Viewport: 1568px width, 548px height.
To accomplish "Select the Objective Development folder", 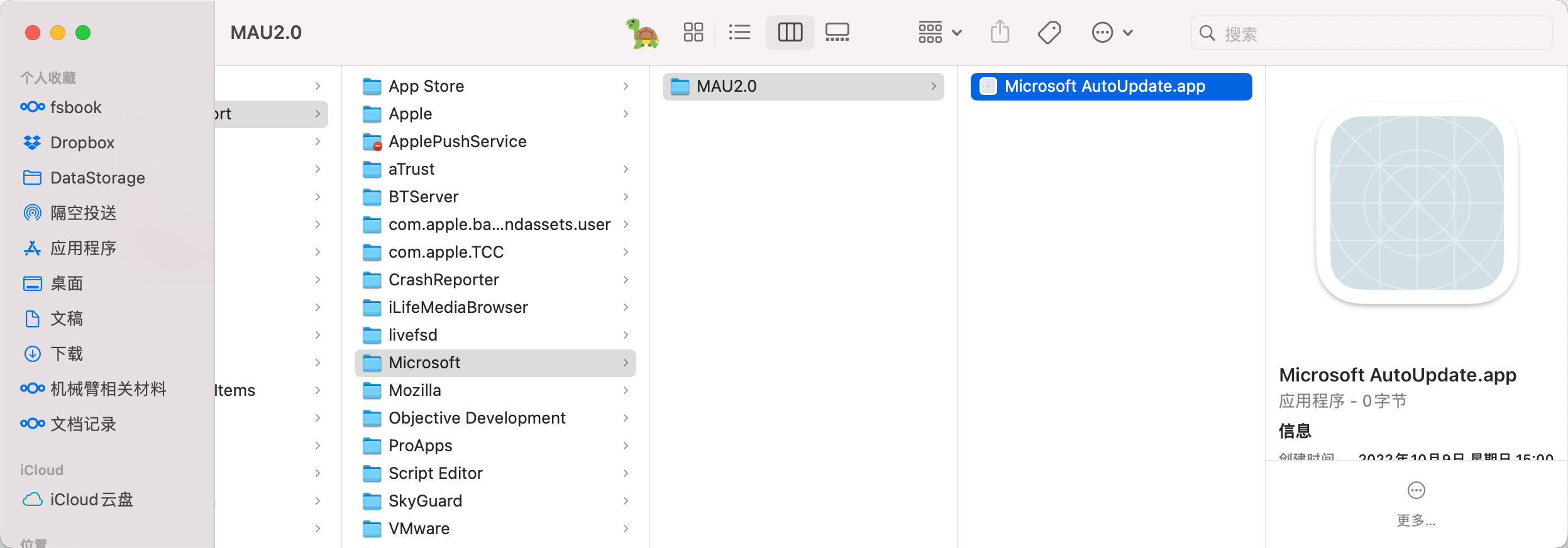I will [495, 418].
